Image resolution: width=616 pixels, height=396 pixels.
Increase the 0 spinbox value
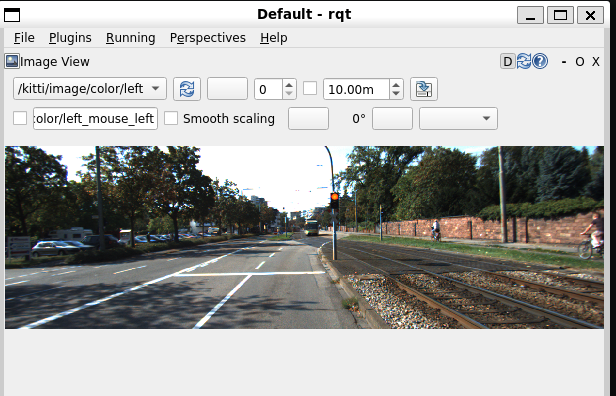coord(289,84)
